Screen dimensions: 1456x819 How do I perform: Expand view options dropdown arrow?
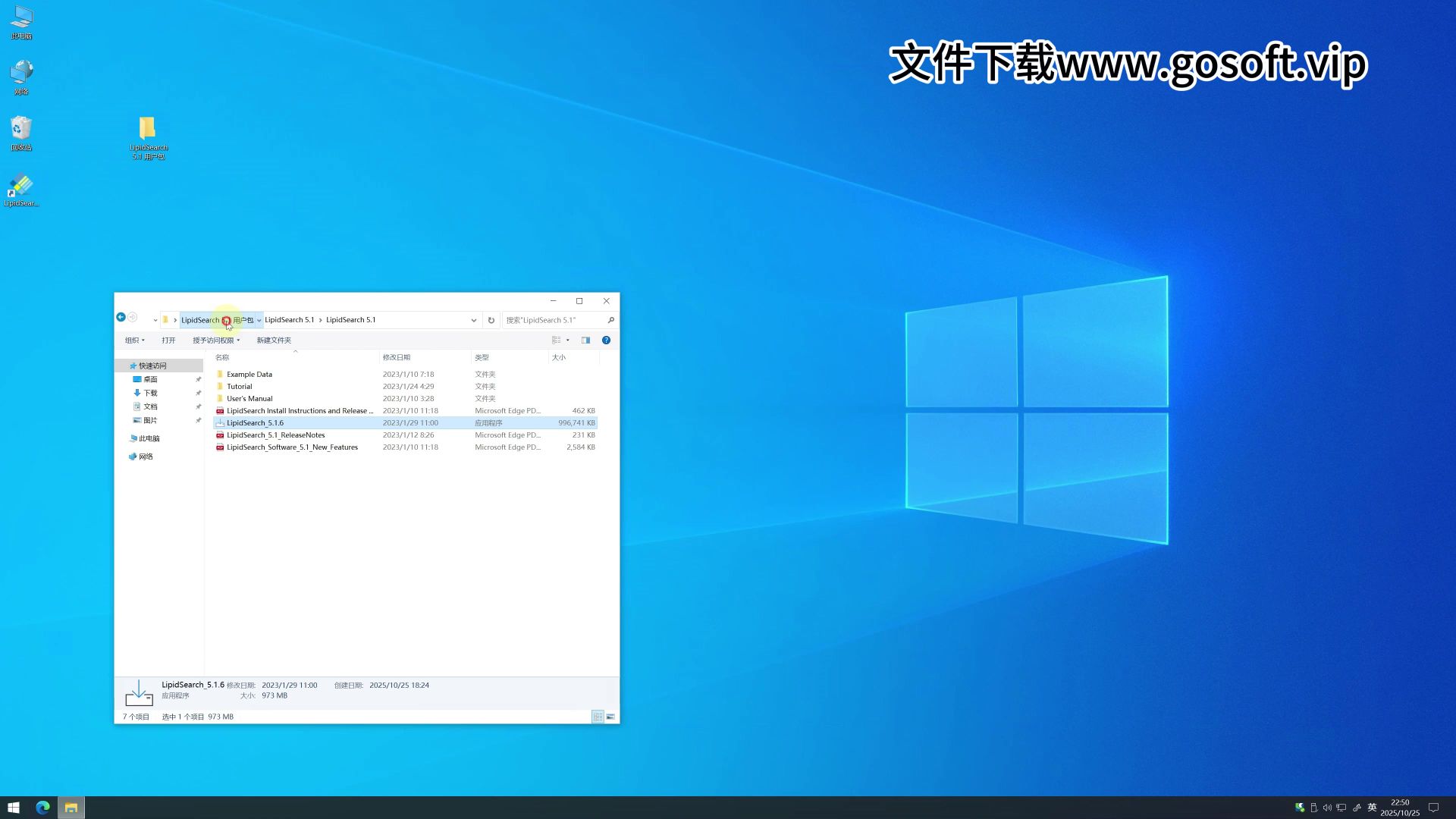(x=568, y=340)
